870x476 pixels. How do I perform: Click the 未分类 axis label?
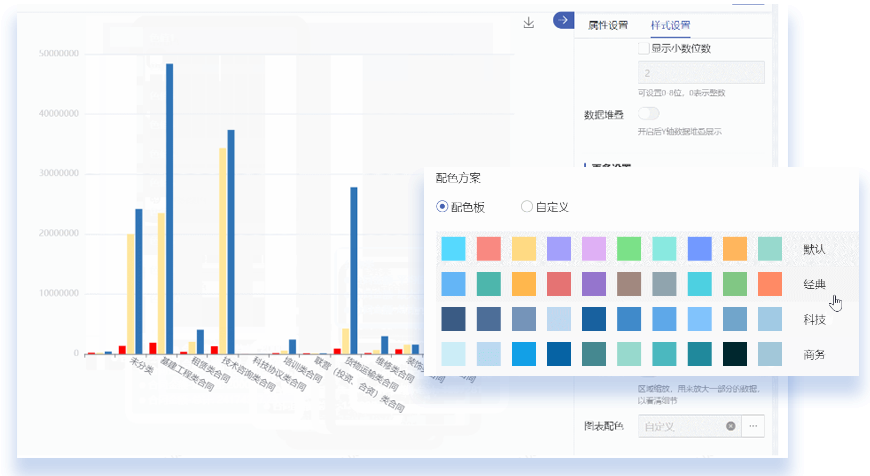141,365
